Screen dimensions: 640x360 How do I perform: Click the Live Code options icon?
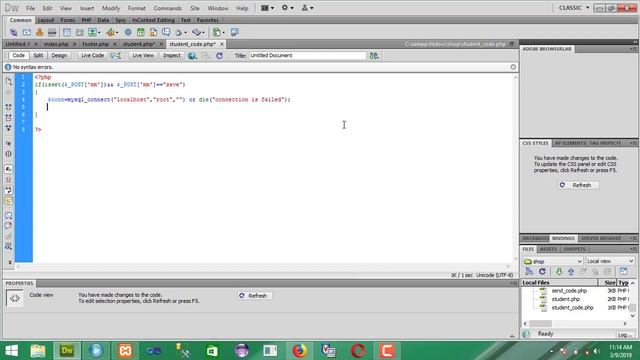pos(116,56)
